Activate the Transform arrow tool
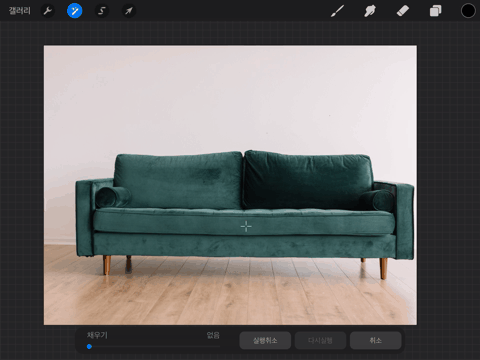The height and width of the screenshot is (360, 480). [x=129, y=11]
